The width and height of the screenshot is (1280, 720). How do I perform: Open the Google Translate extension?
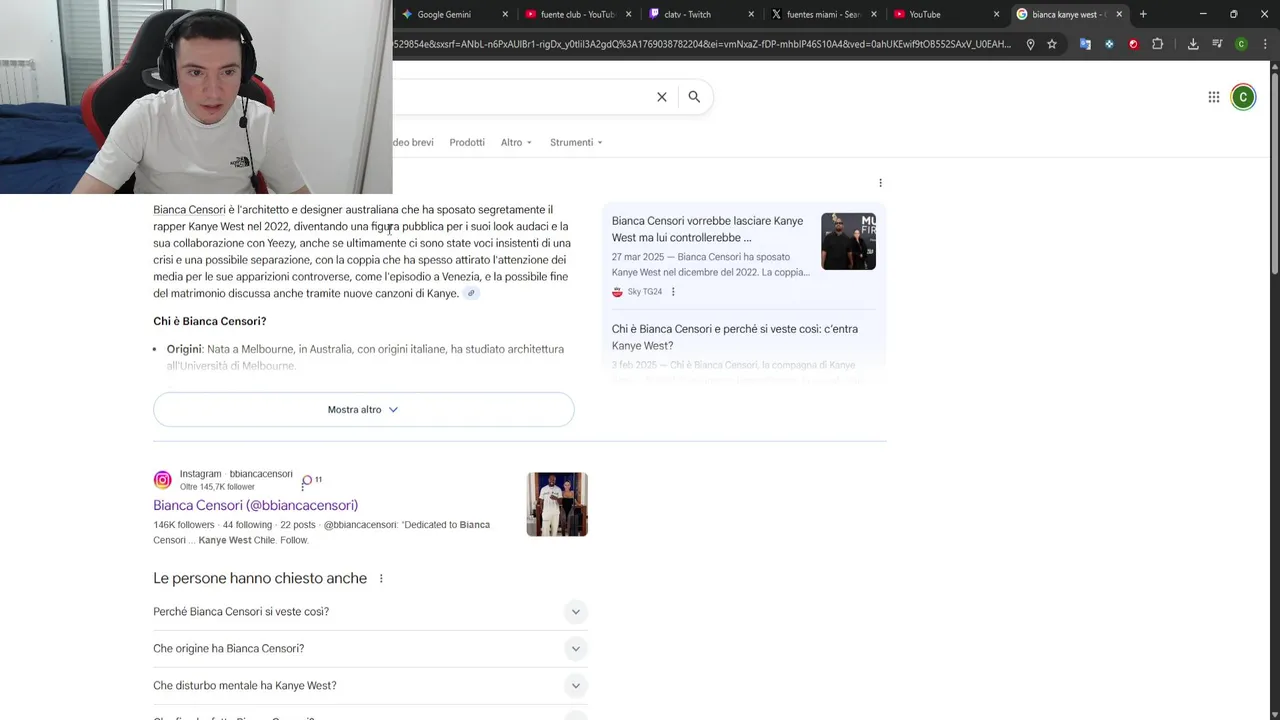[1085, 44]
